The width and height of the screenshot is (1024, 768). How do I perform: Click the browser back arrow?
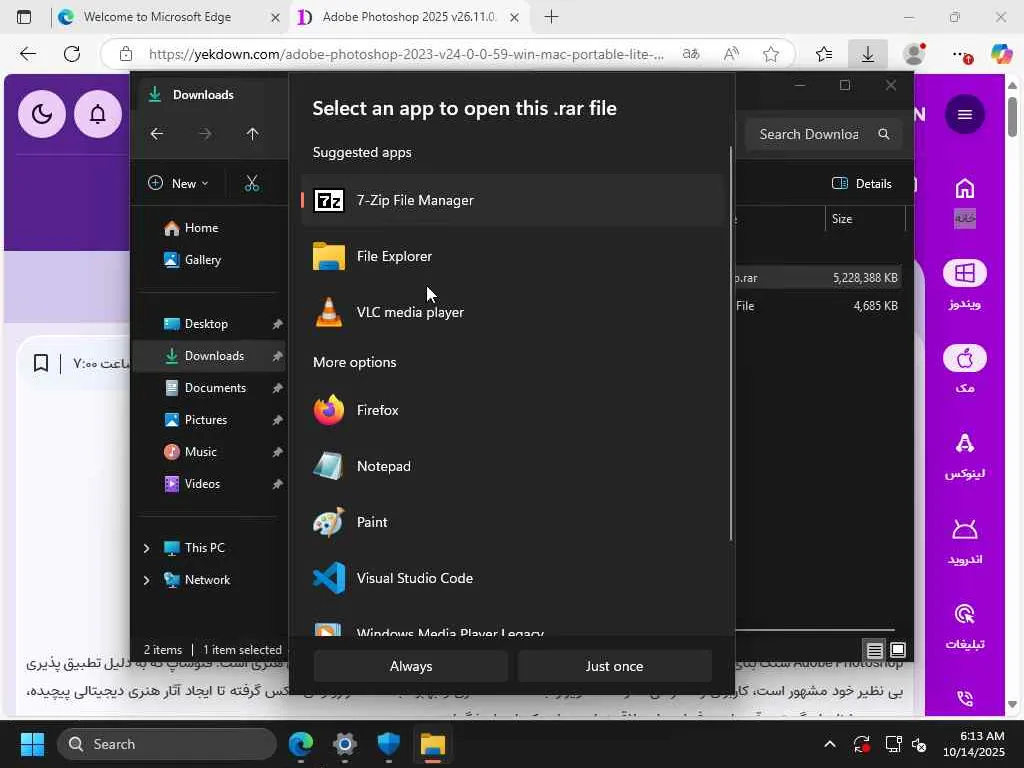pos(27,54)
